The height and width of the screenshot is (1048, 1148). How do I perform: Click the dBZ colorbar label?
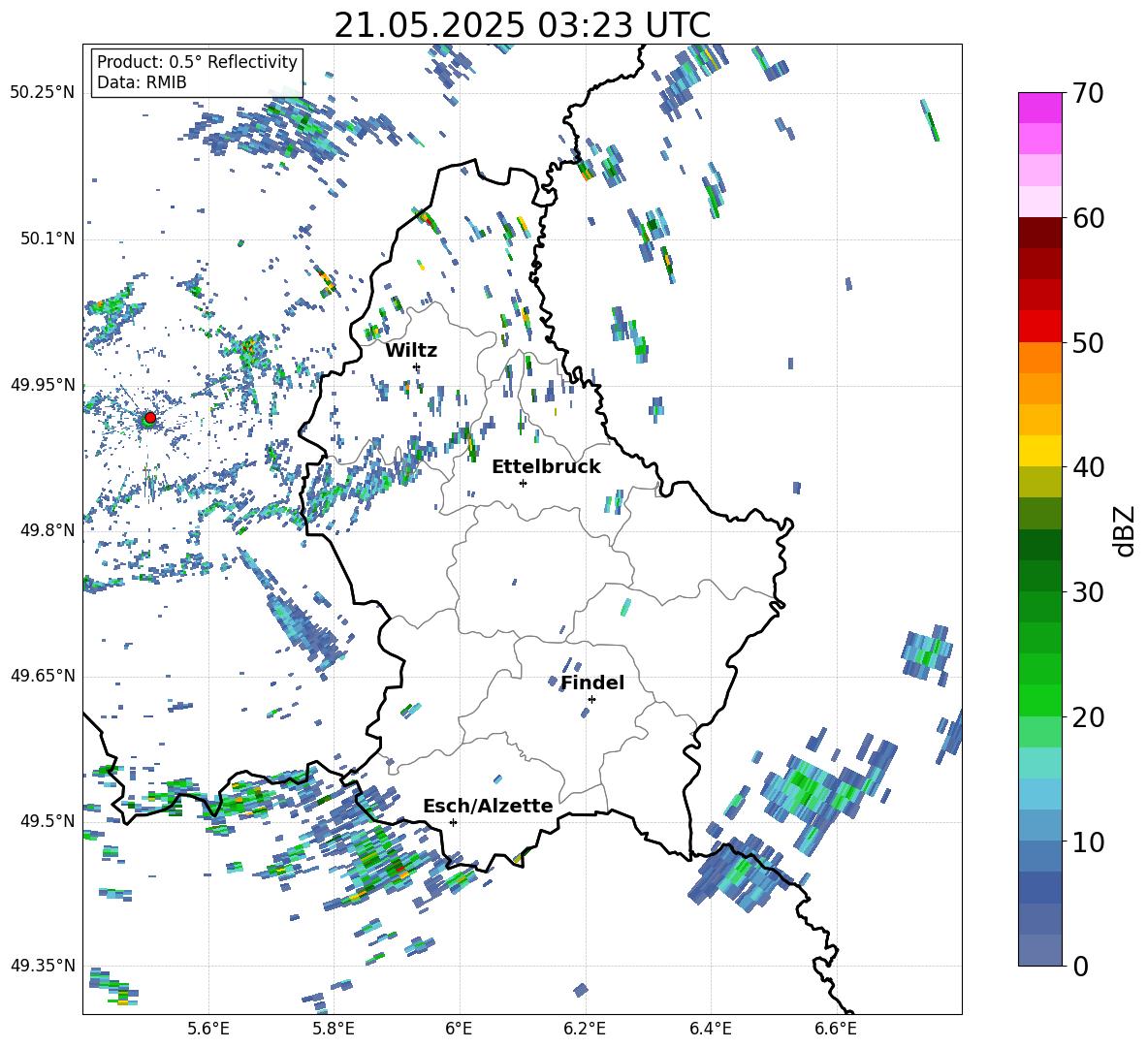pos(1126,530)
